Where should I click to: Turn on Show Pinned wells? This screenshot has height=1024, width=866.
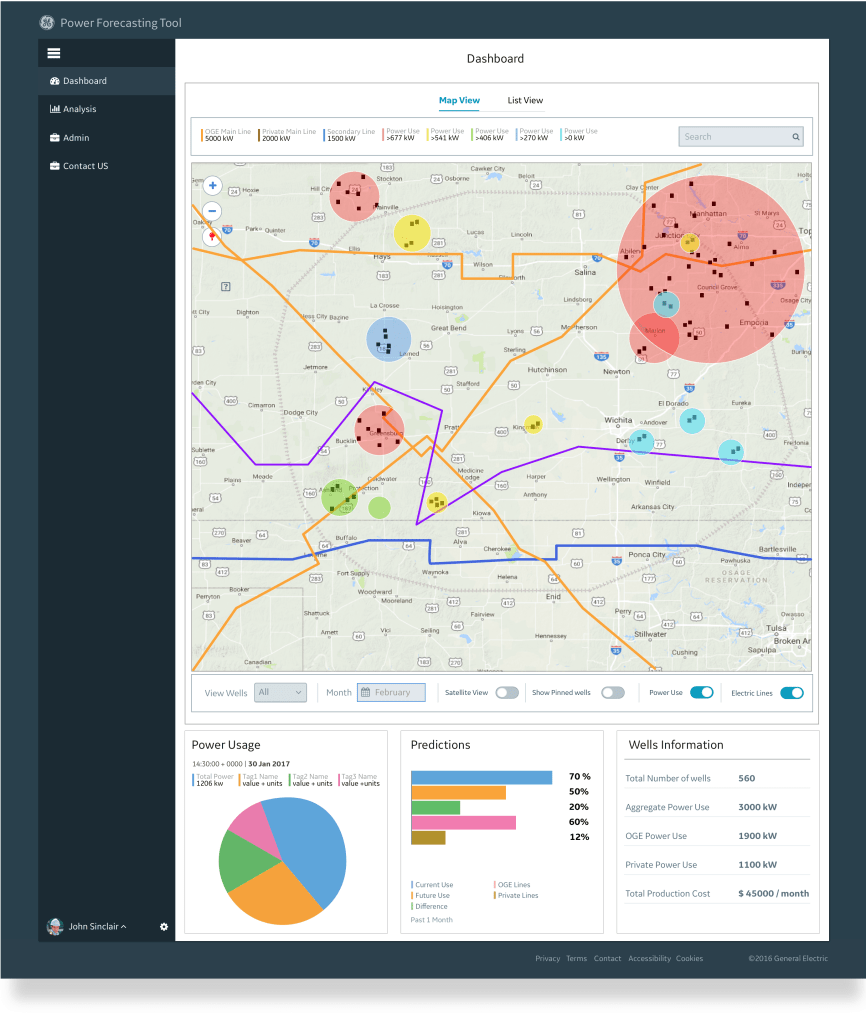pos(613,692)
